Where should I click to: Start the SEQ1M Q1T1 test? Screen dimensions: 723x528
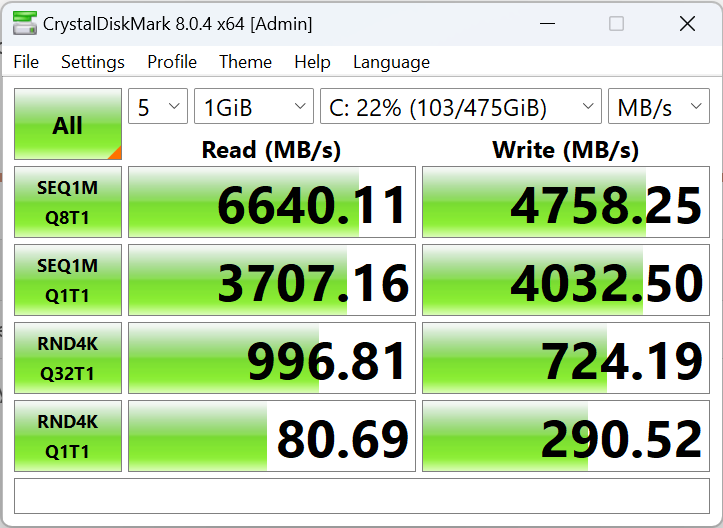[x=68, y=280]
